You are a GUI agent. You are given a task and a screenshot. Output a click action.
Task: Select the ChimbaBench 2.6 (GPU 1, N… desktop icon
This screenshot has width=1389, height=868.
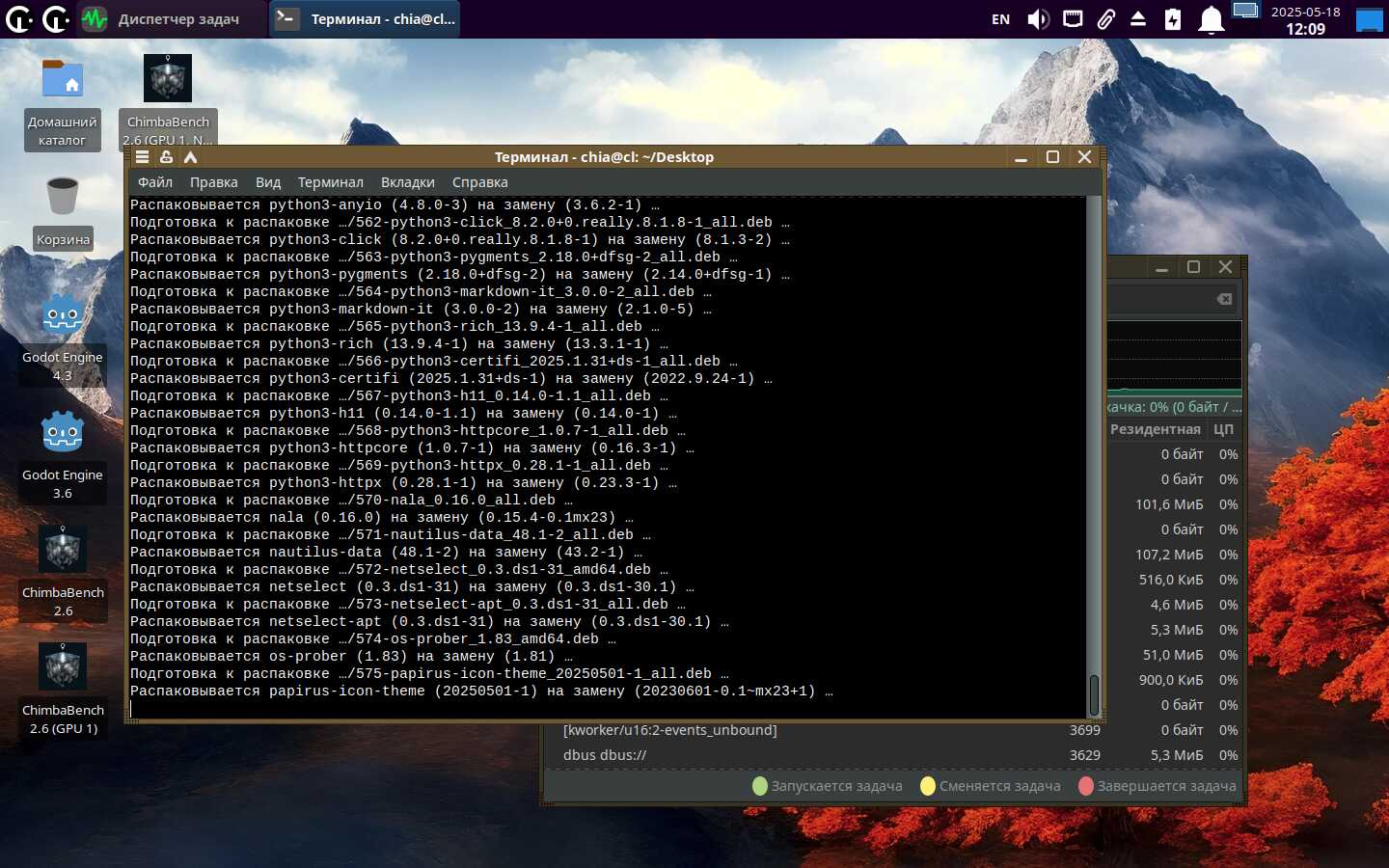168,102
